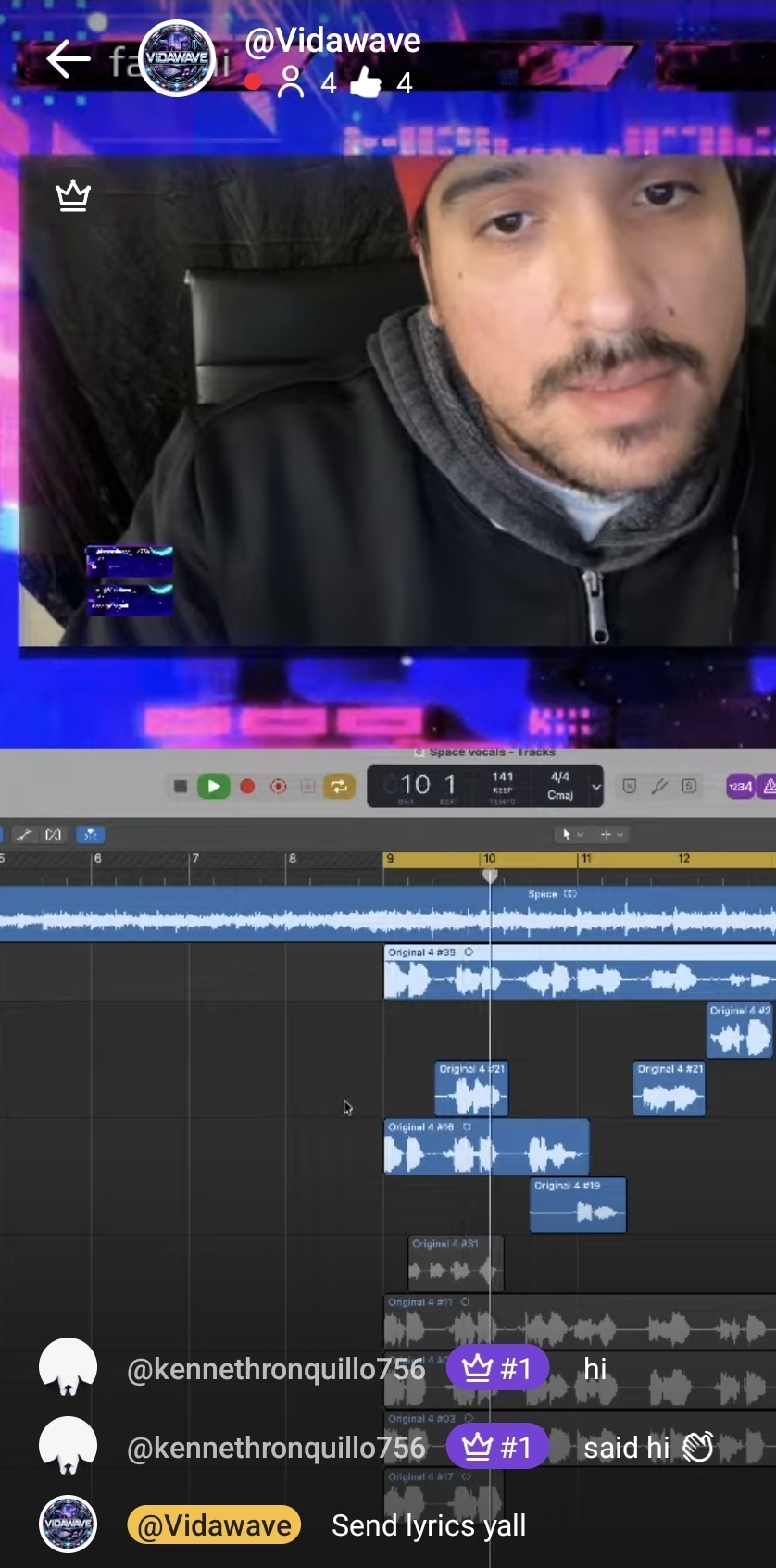Change the Cmaj key signature

point(560,795)
